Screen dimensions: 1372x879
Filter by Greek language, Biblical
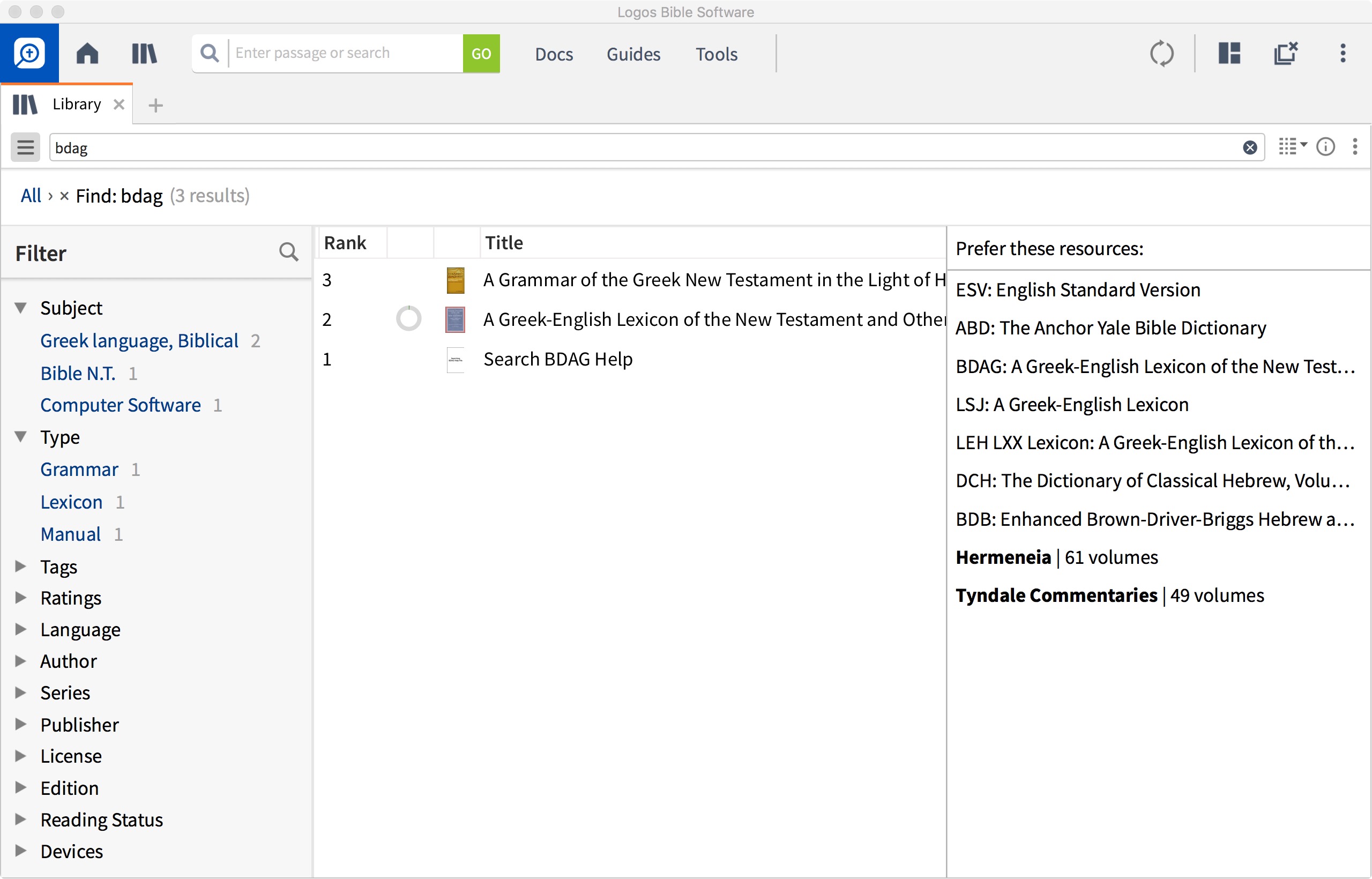139,341
